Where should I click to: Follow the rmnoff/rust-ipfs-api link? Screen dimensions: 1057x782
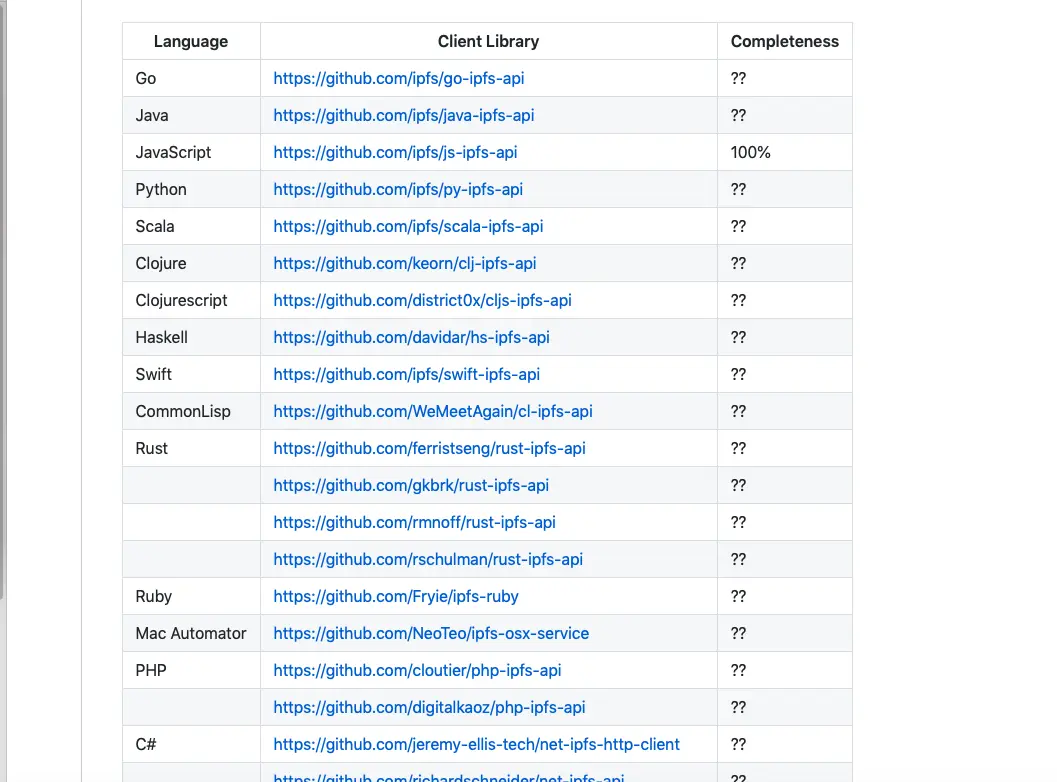tap(414, 522)
